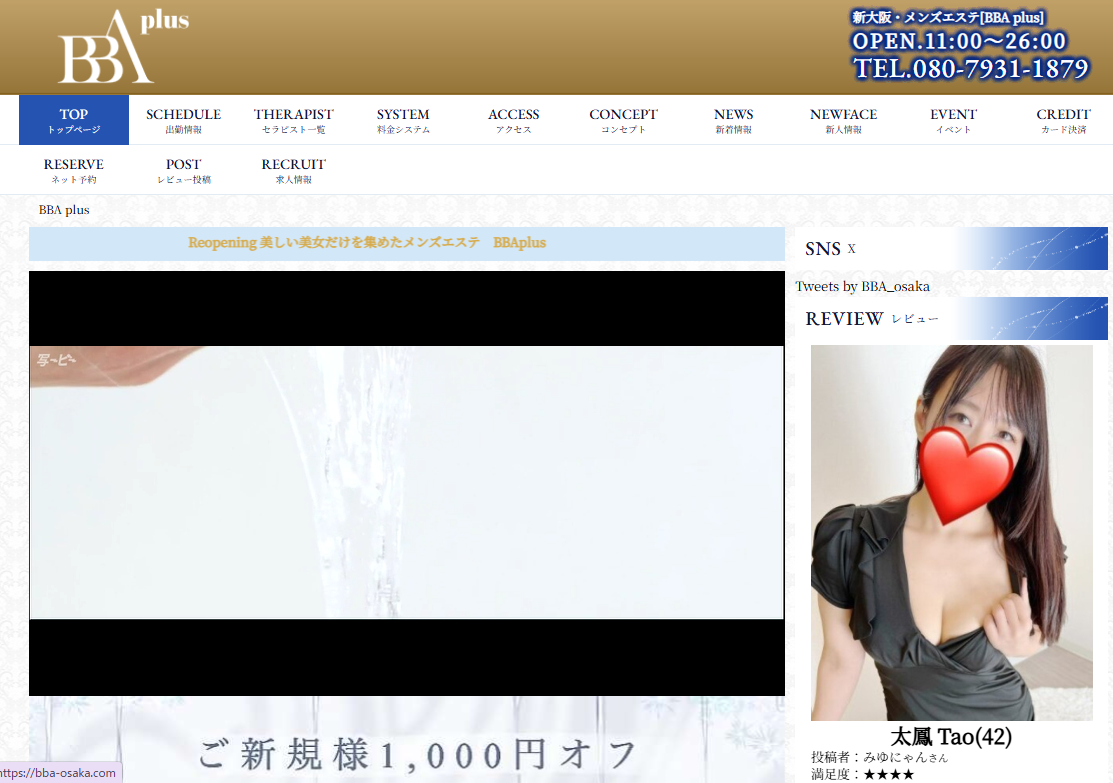1113x783 pixels.
Task: Go to the THERAPIST list page
Action: click(x=294, y=120)
